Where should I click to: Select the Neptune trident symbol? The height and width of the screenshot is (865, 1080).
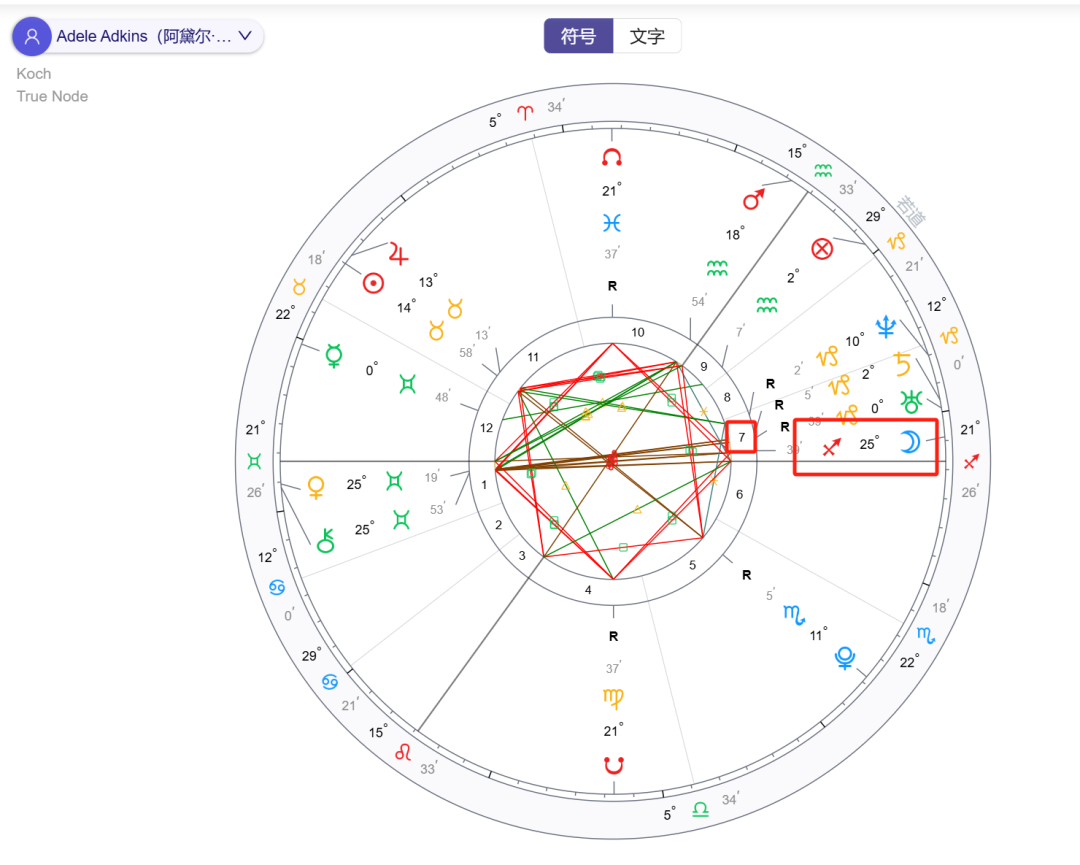click(886, 326)
